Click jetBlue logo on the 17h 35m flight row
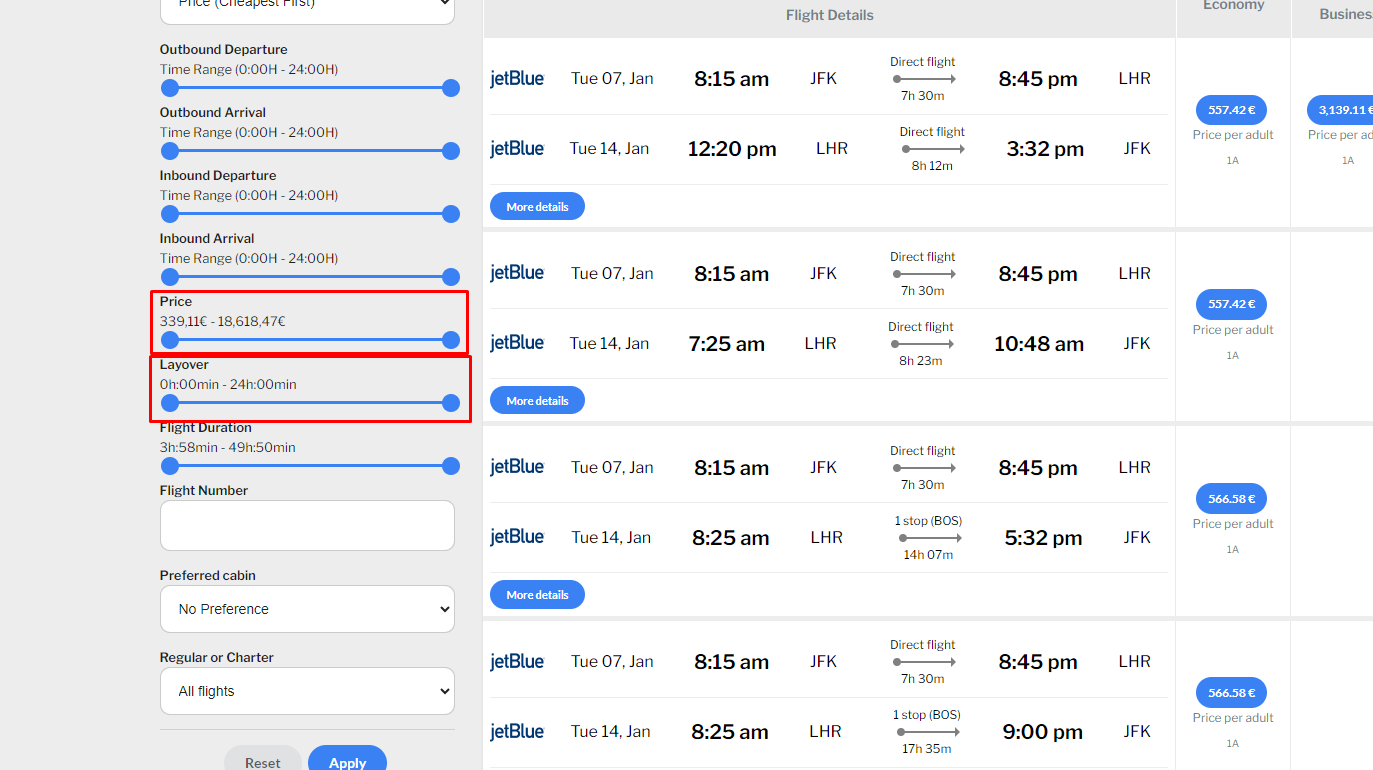Viewport: 1373px width, 770px height. pyautogui.click(x=517, y=731)
